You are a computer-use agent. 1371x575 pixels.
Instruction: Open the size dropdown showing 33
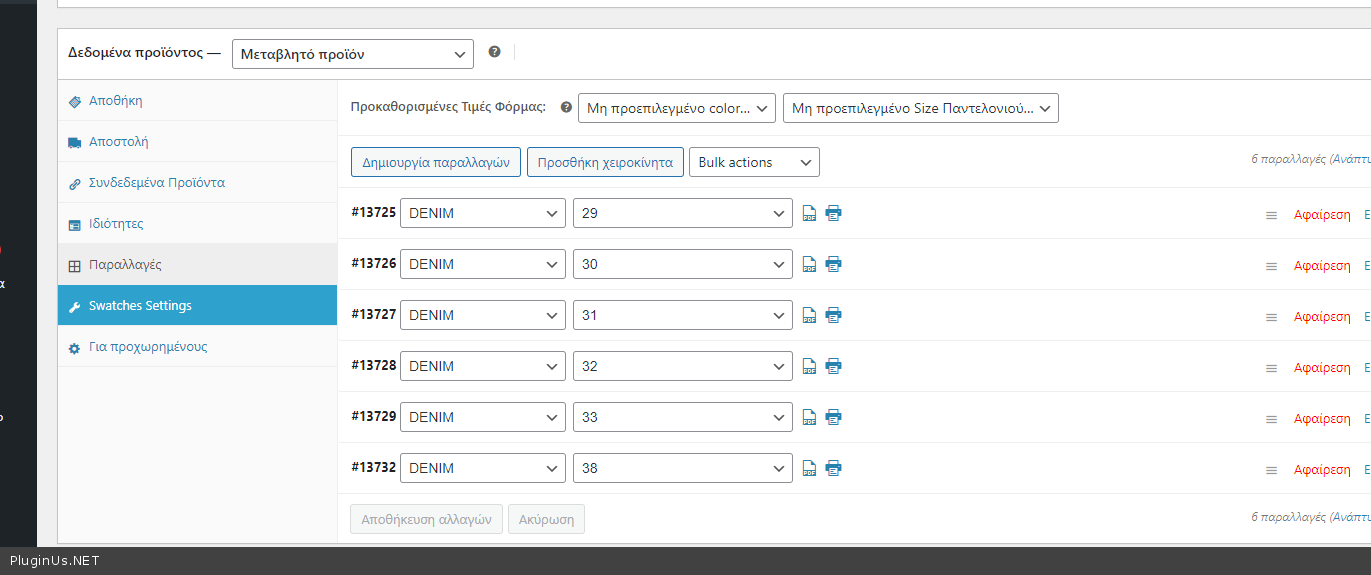[x=682, y=417]
